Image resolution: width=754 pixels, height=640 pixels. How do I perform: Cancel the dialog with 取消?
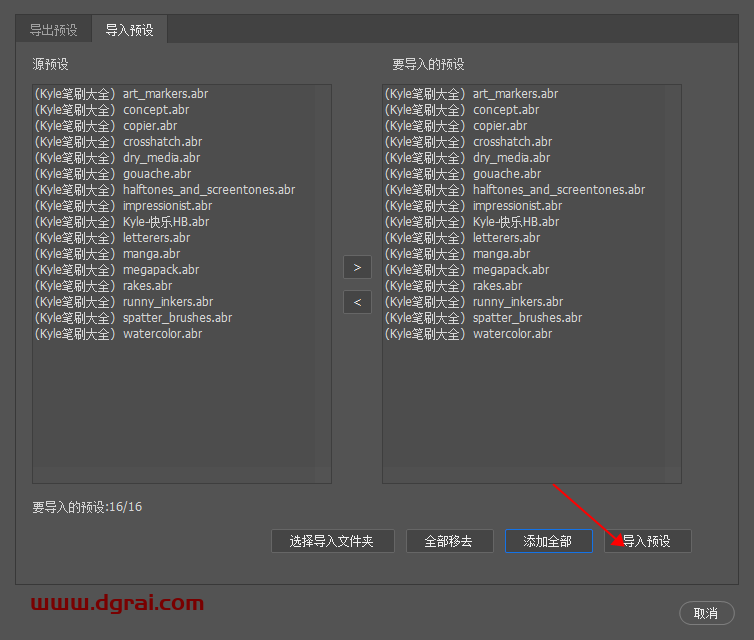point(706,613)
